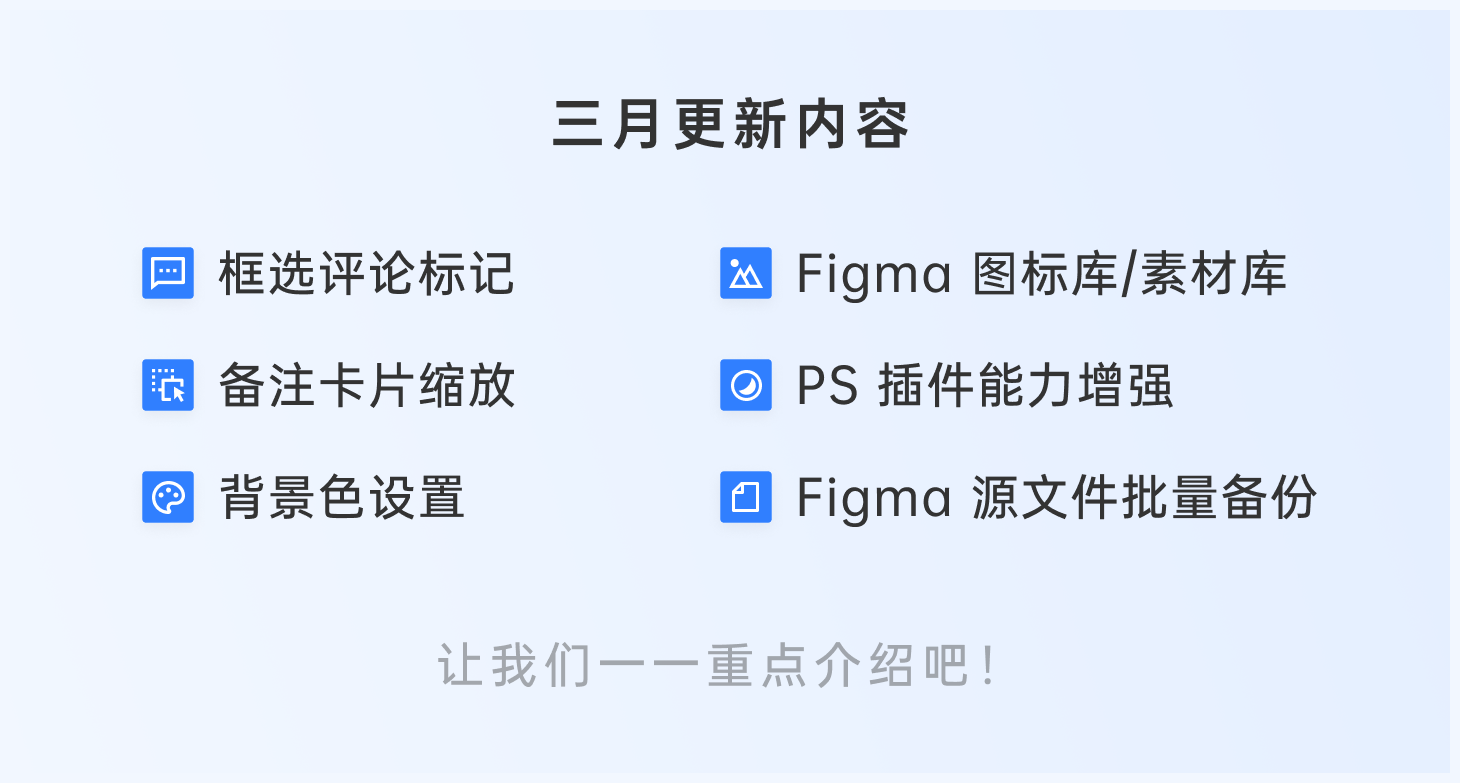
Task: Open the mountain image icon beside Figma 图标库
Action: click(746, 273)
